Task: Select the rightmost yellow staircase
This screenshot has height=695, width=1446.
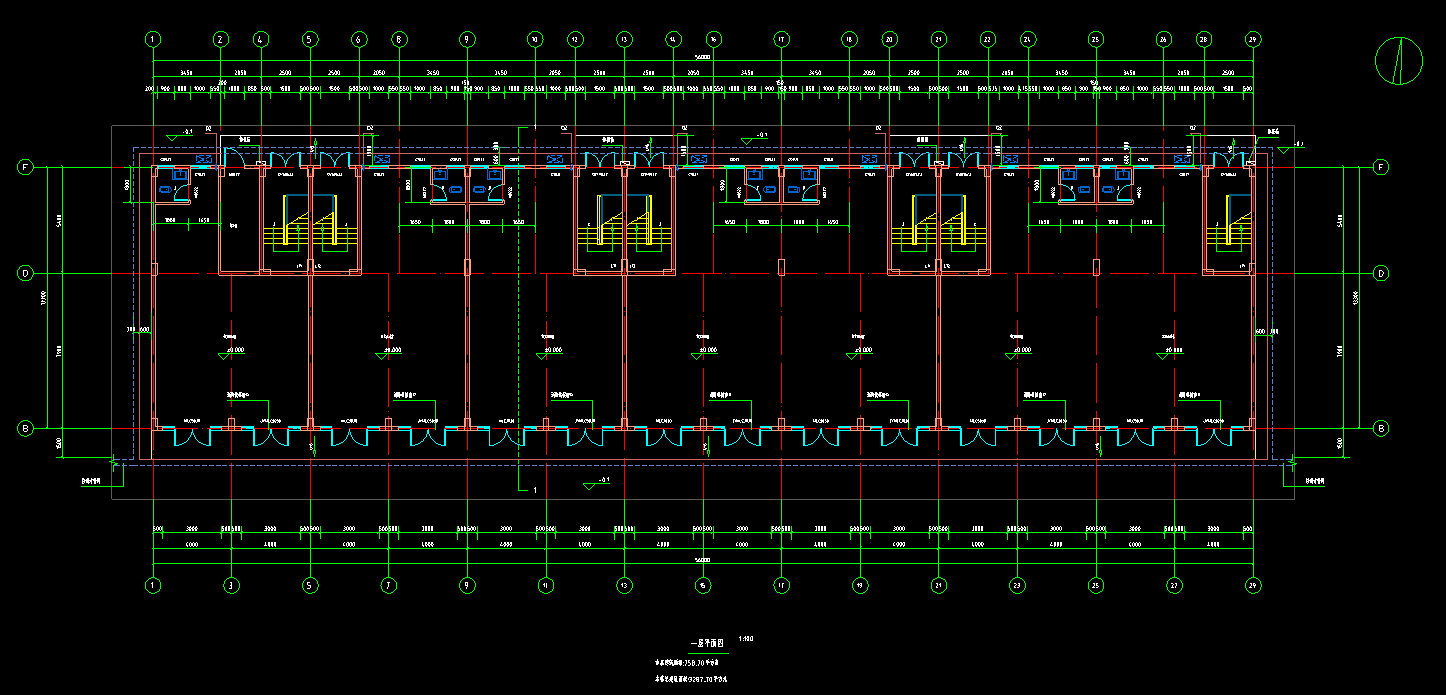Action: pyautogui.click(x=1228, y=234)
